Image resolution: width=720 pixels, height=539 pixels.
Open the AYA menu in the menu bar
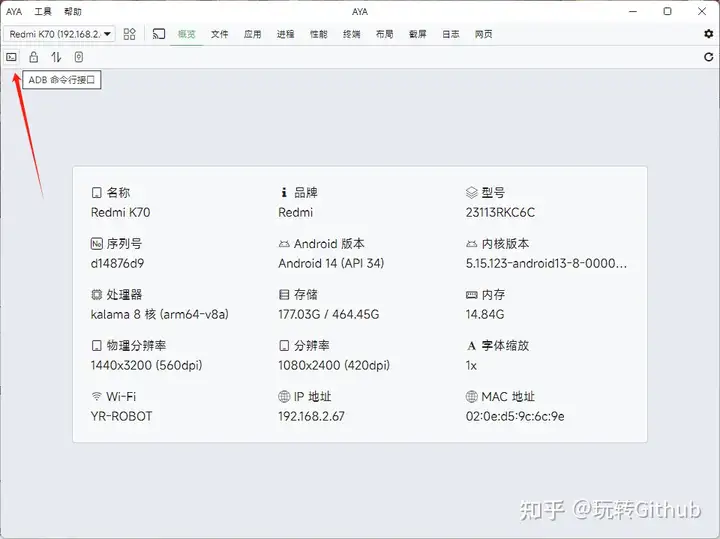[x=14, y=12]
